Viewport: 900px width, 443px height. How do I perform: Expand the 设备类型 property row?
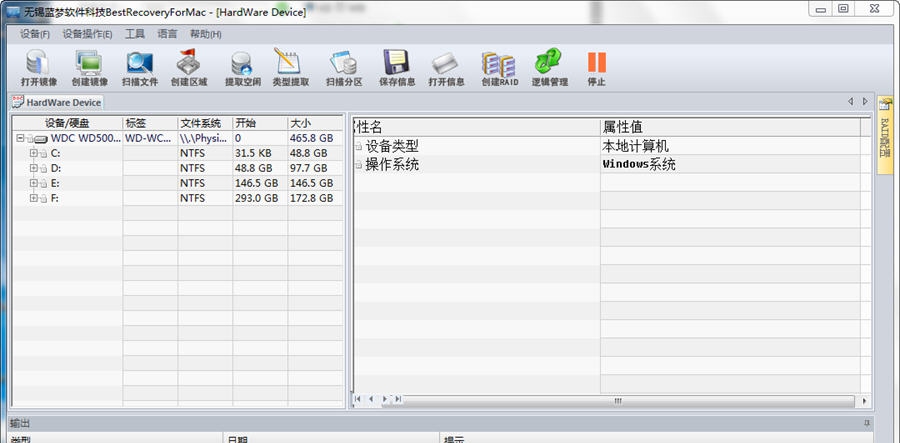359,146
